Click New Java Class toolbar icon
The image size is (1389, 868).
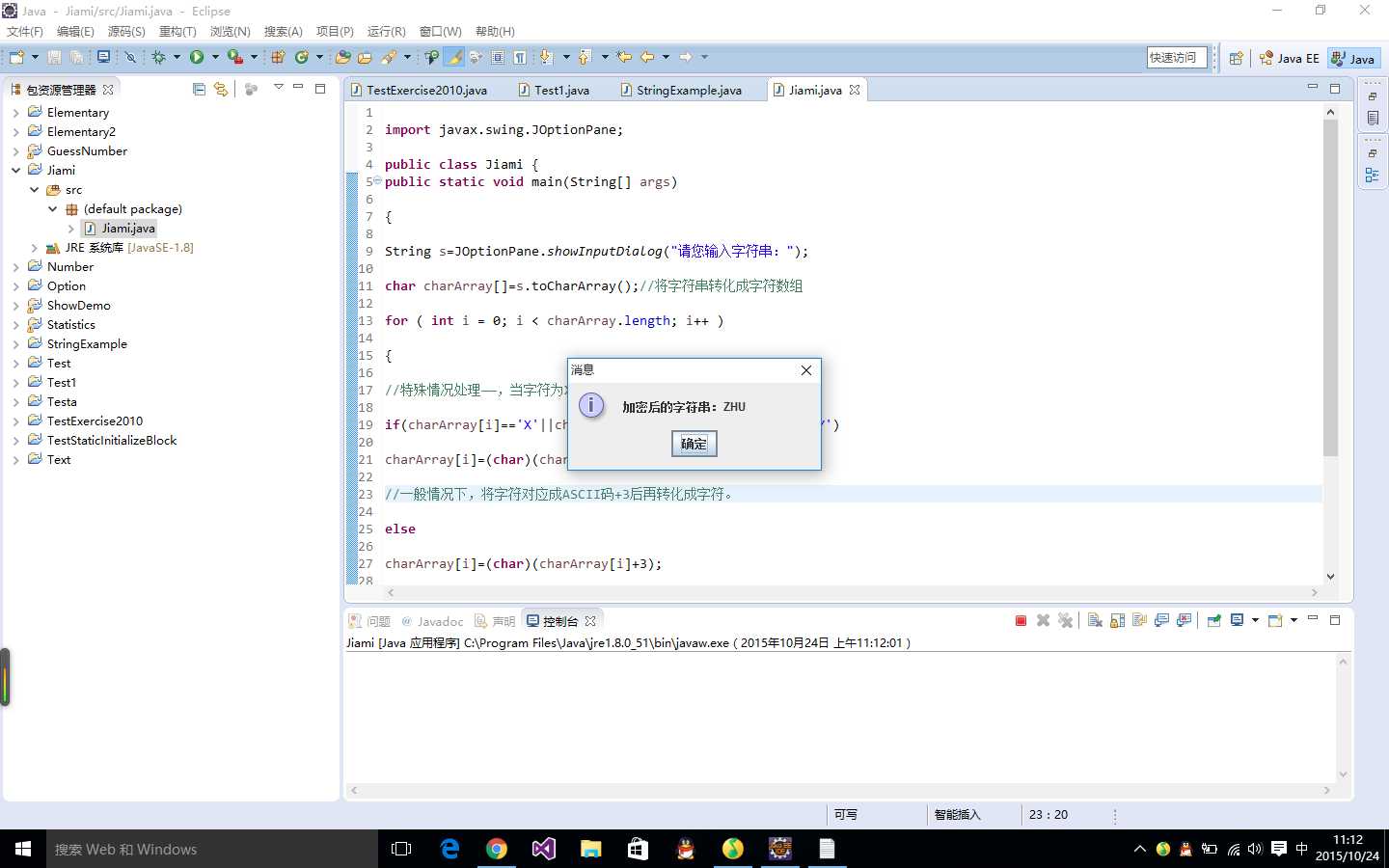[x=302, y=58]
